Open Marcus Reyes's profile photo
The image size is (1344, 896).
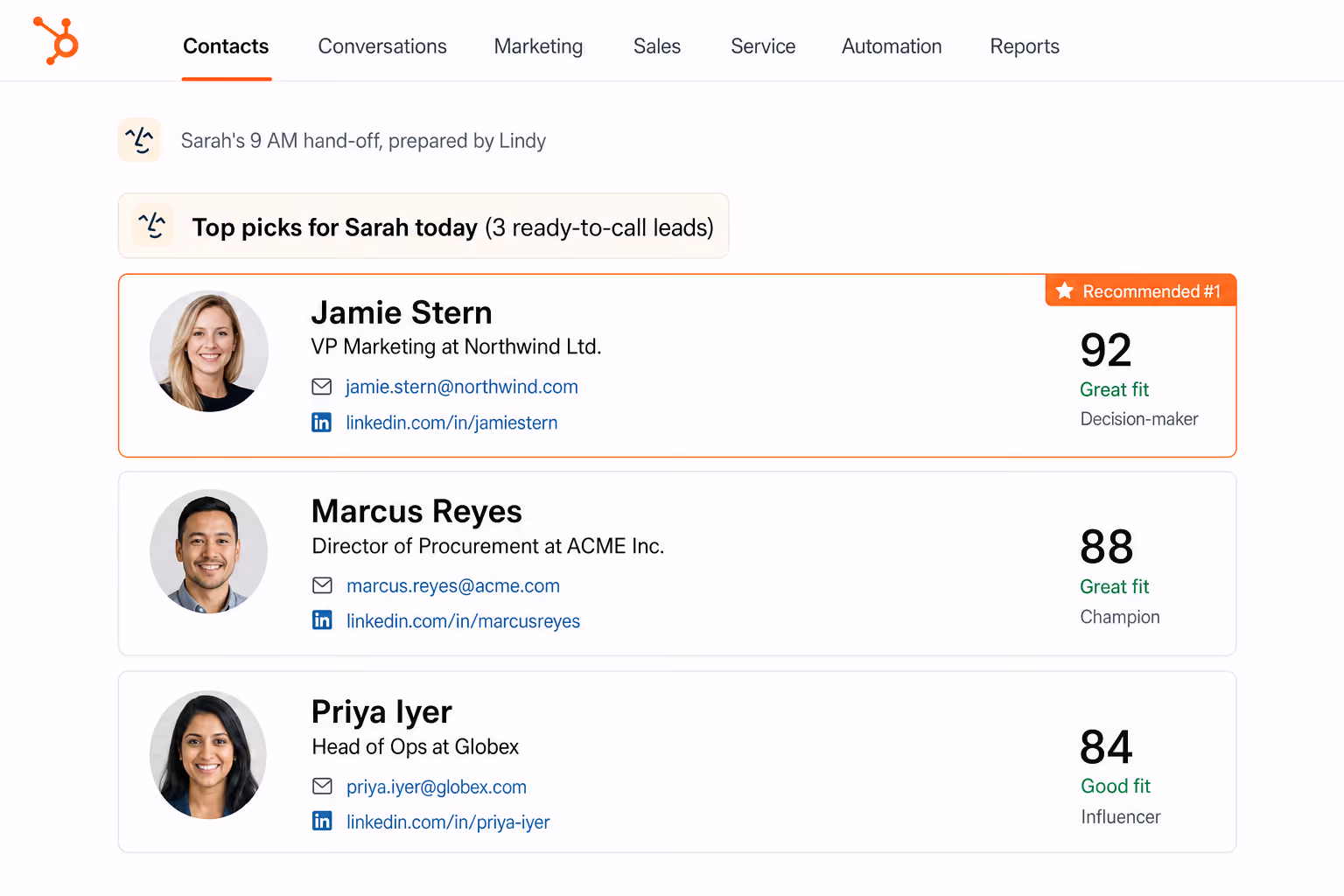pos(209,550)
